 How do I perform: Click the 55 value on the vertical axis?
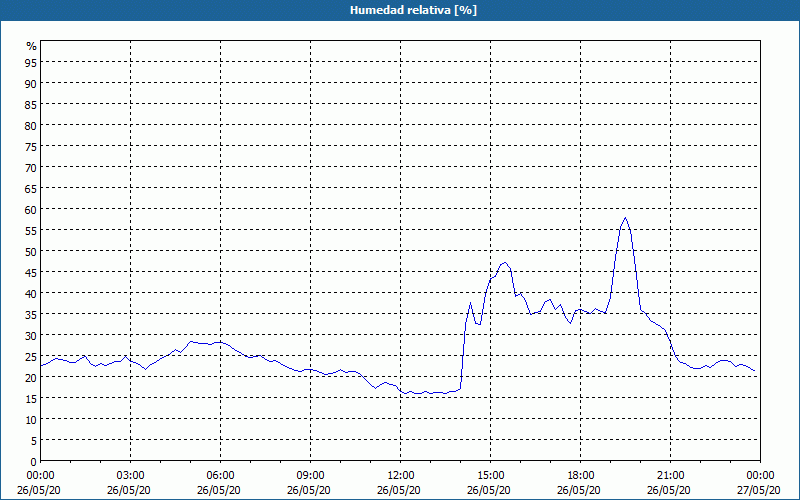(31, 230)
